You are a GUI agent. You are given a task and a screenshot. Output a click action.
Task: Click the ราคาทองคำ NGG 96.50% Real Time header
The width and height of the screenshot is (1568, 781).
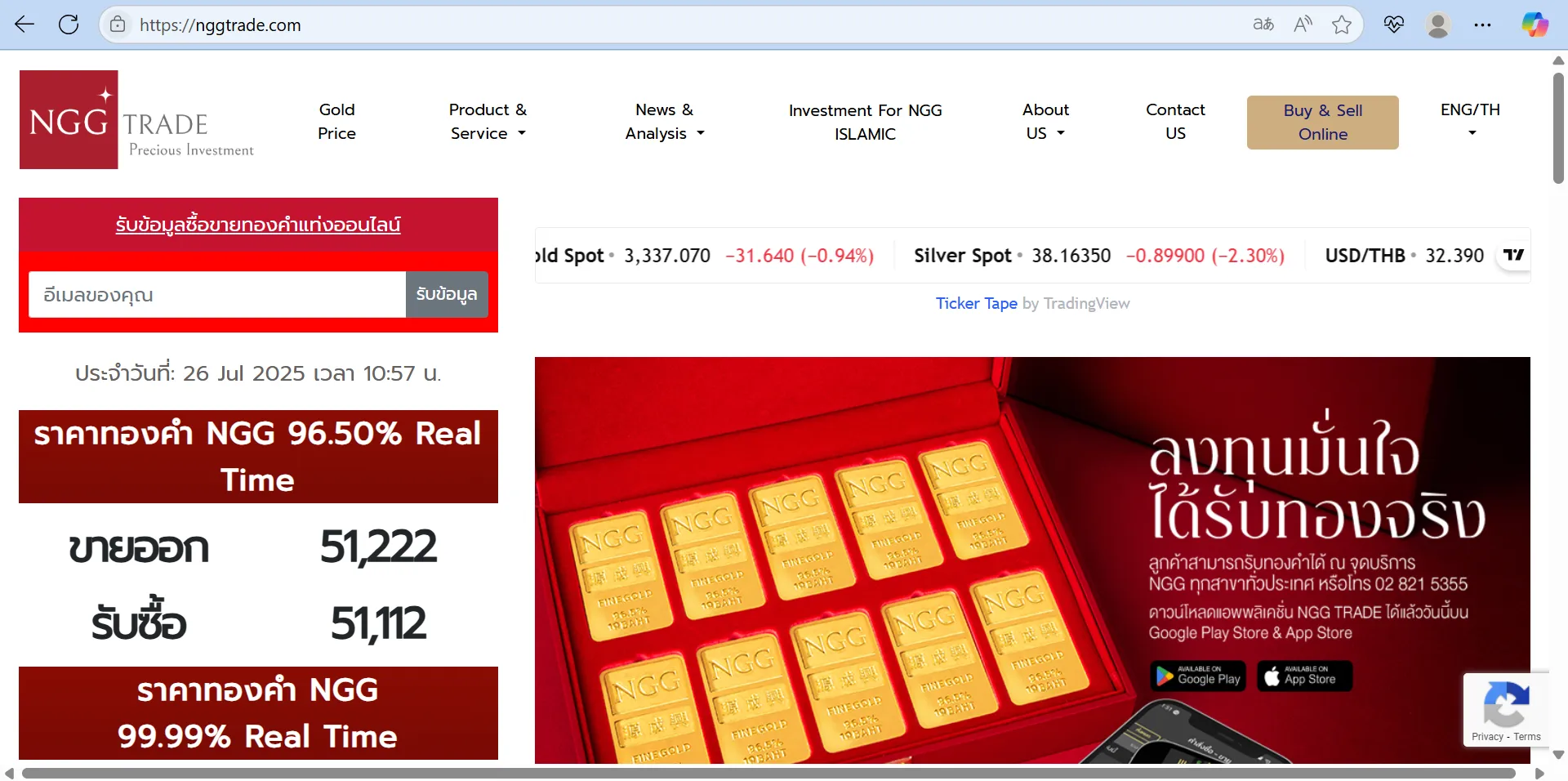coord(258,457)
